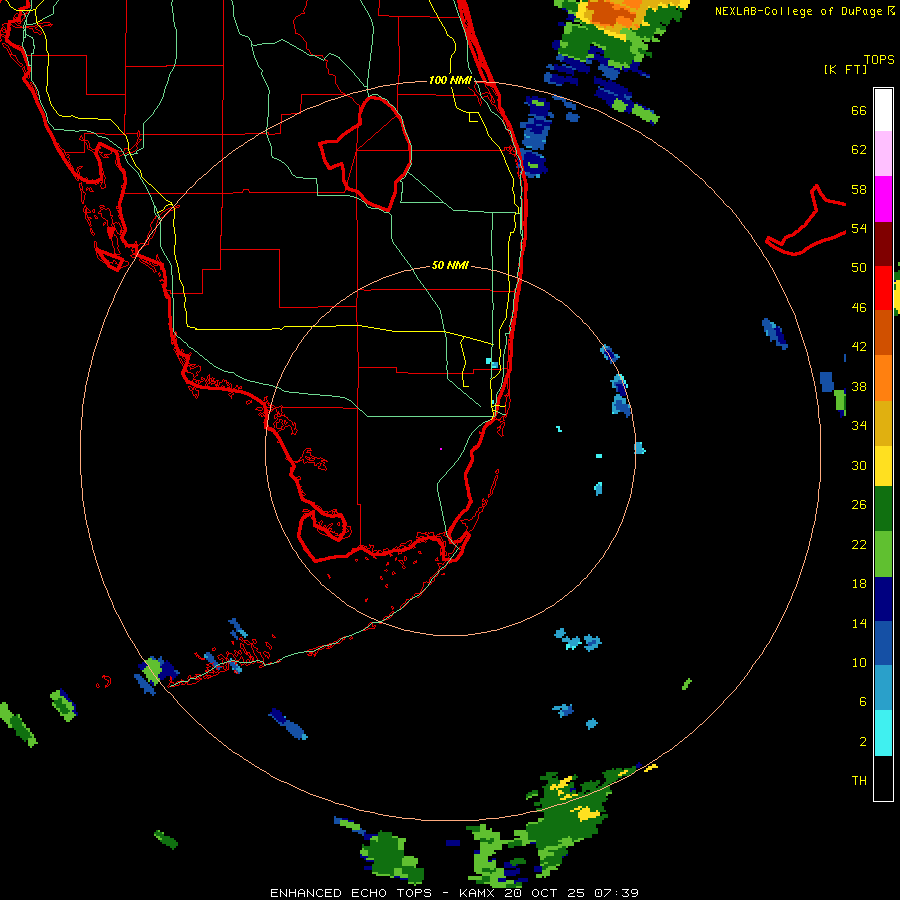This screenshot has height=900, width=900.
Task: Click the light blue swatch at 14
Action: pyautogui.click(x=883, y=688)
